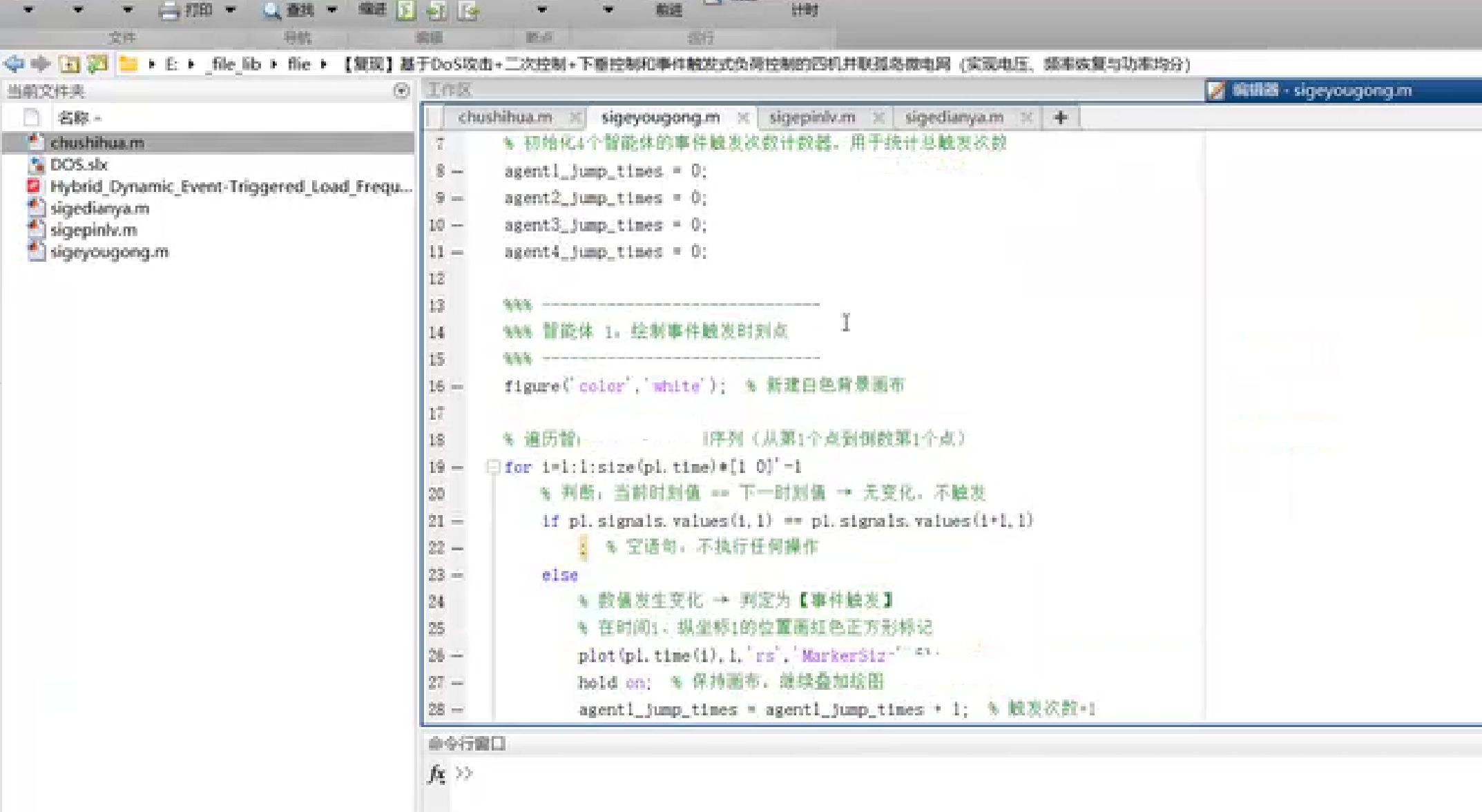Toggle breakpoint on line 16
1482x812 pixels.
[x=457, y=387]
